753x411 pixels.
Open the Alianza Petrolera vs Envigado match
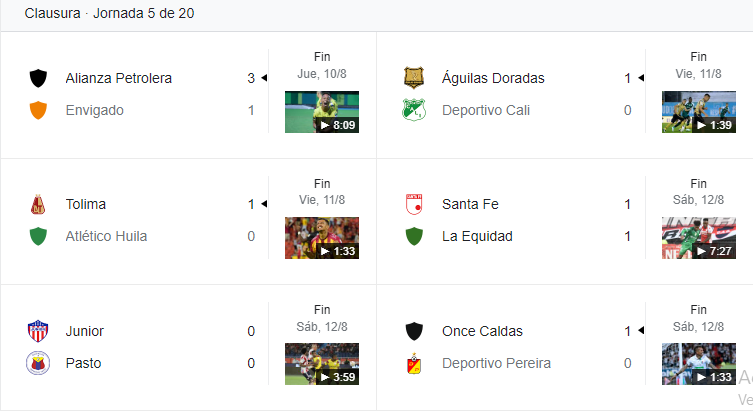click(x=160, y=94)
